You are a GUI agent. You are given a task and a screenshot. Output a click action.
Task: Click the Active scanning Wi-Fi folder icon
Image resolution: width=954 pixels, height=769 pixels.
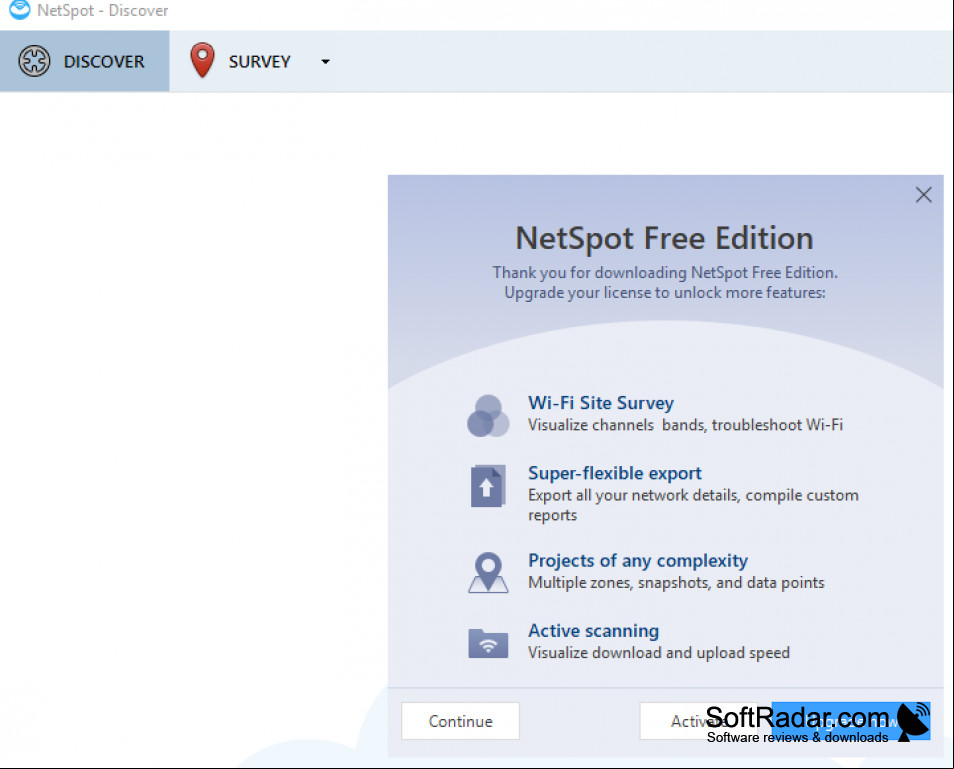tap(488, 643)
